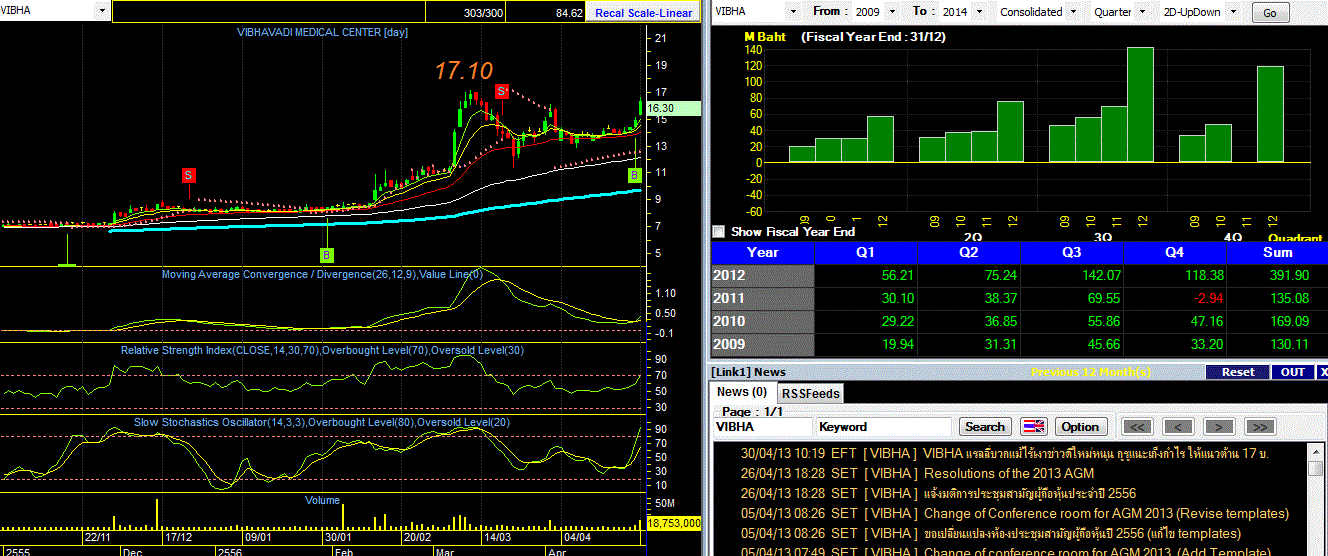The image size is (1328, 556).
Task: Close the news panel with X
Action: [1323, 372]
